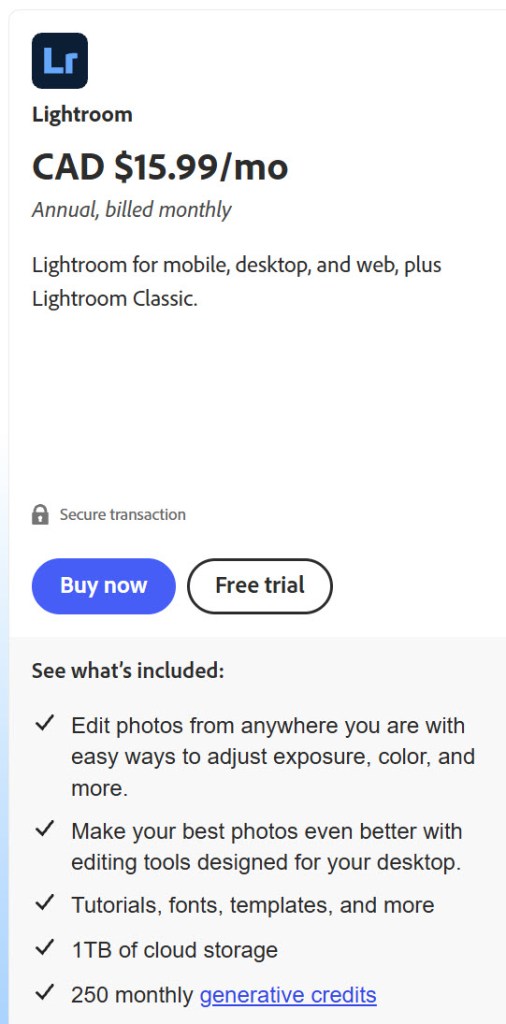This screenshot has height=1024, width=506.
Task: Click the Lightroom for mobile, desktop description
Action: click(x=237, y=282)
